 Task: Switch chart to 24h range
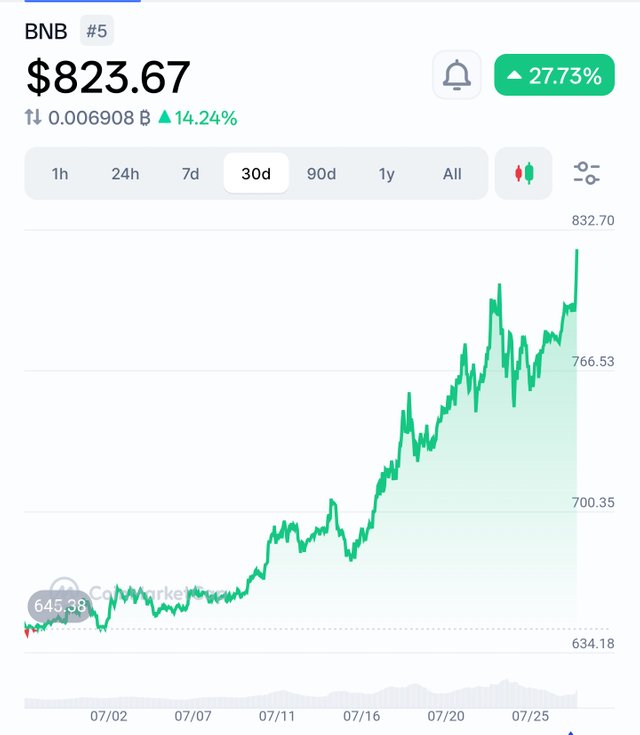click(125, 174)
